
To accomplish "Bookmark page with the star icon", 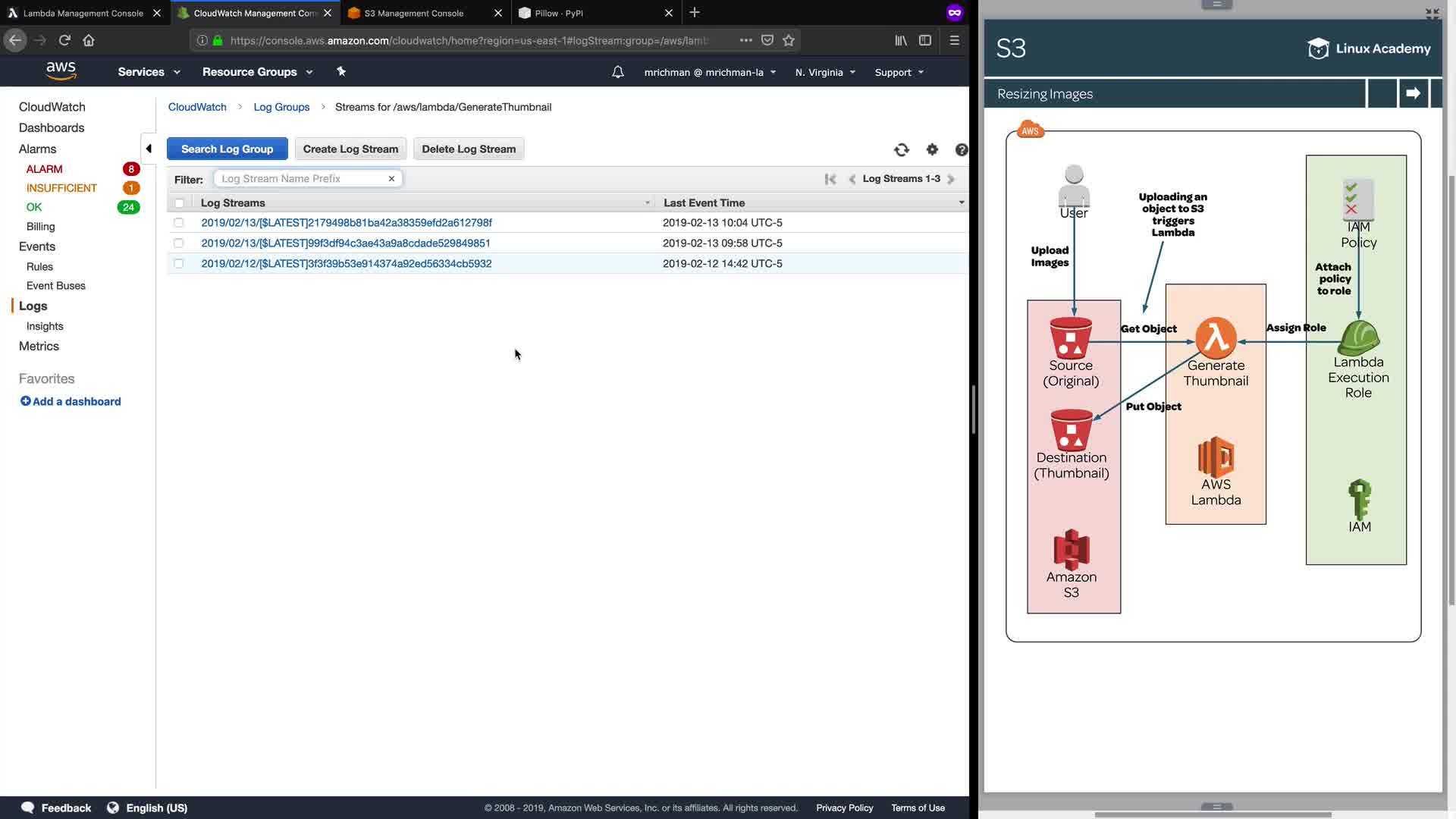I will point(789,40).
